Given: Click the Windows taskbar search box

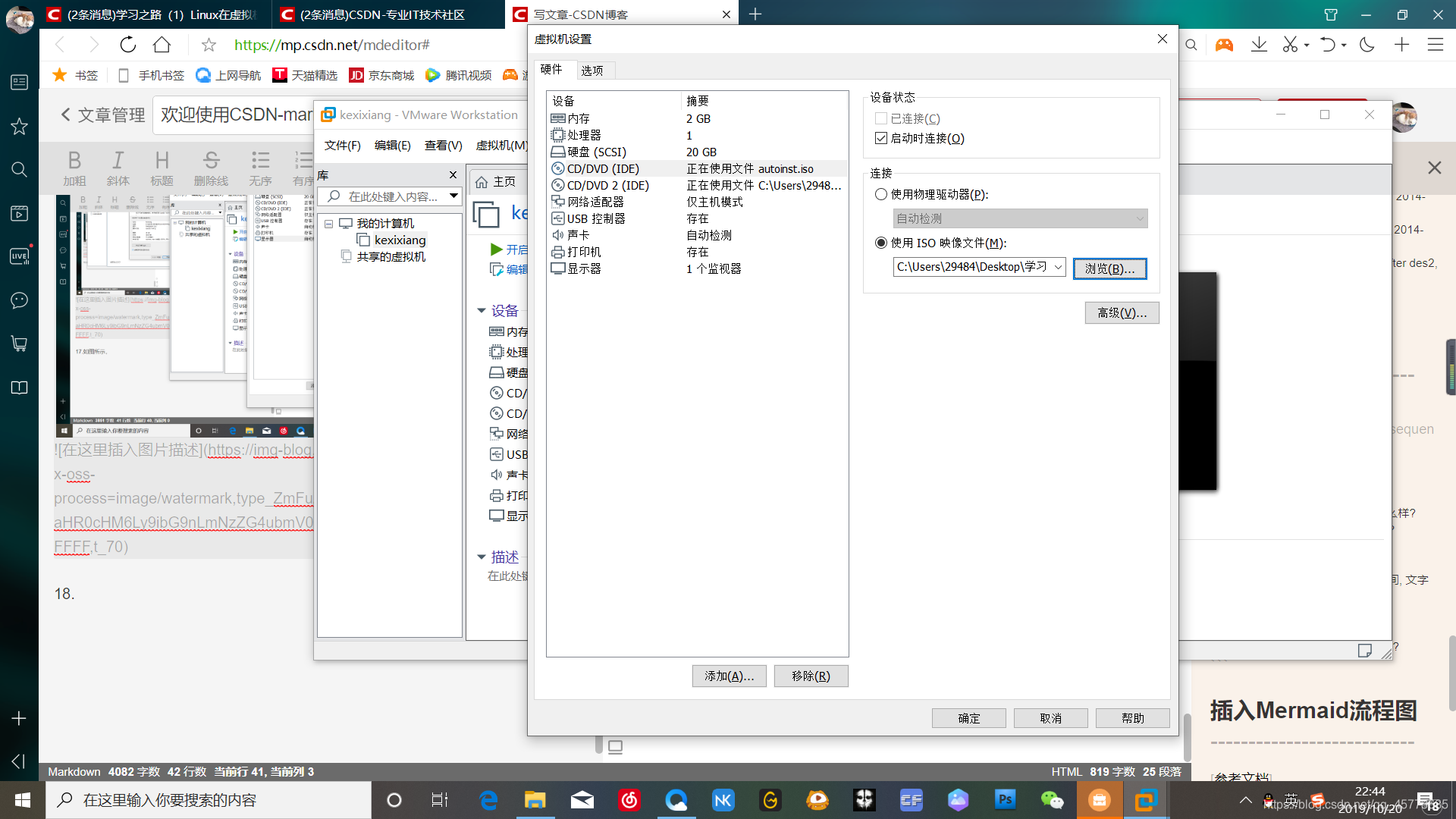Looking at the screenshot, I should [209, 800].
